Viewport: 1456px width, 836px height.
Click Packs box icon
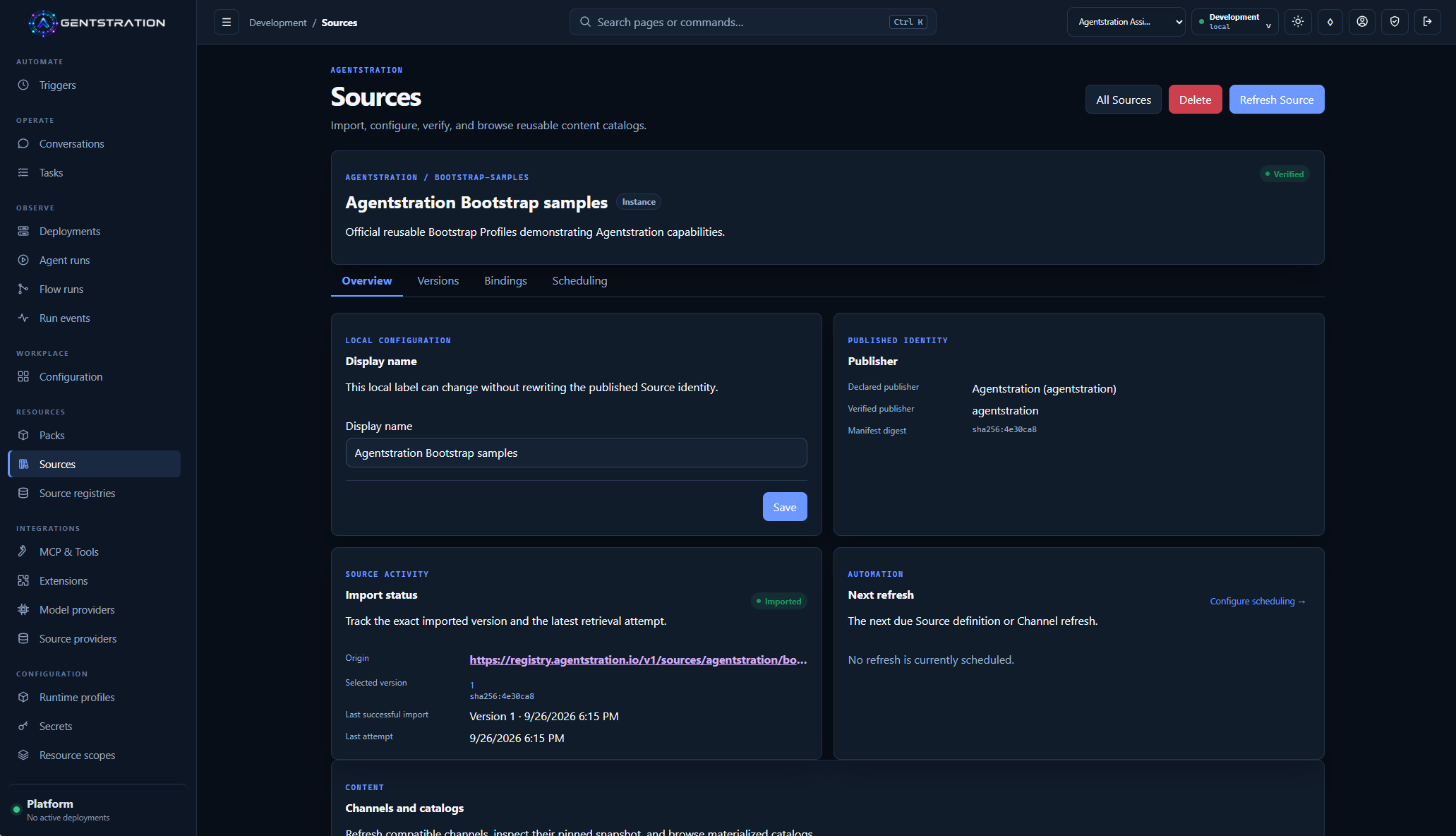click(x=23, y=435)
